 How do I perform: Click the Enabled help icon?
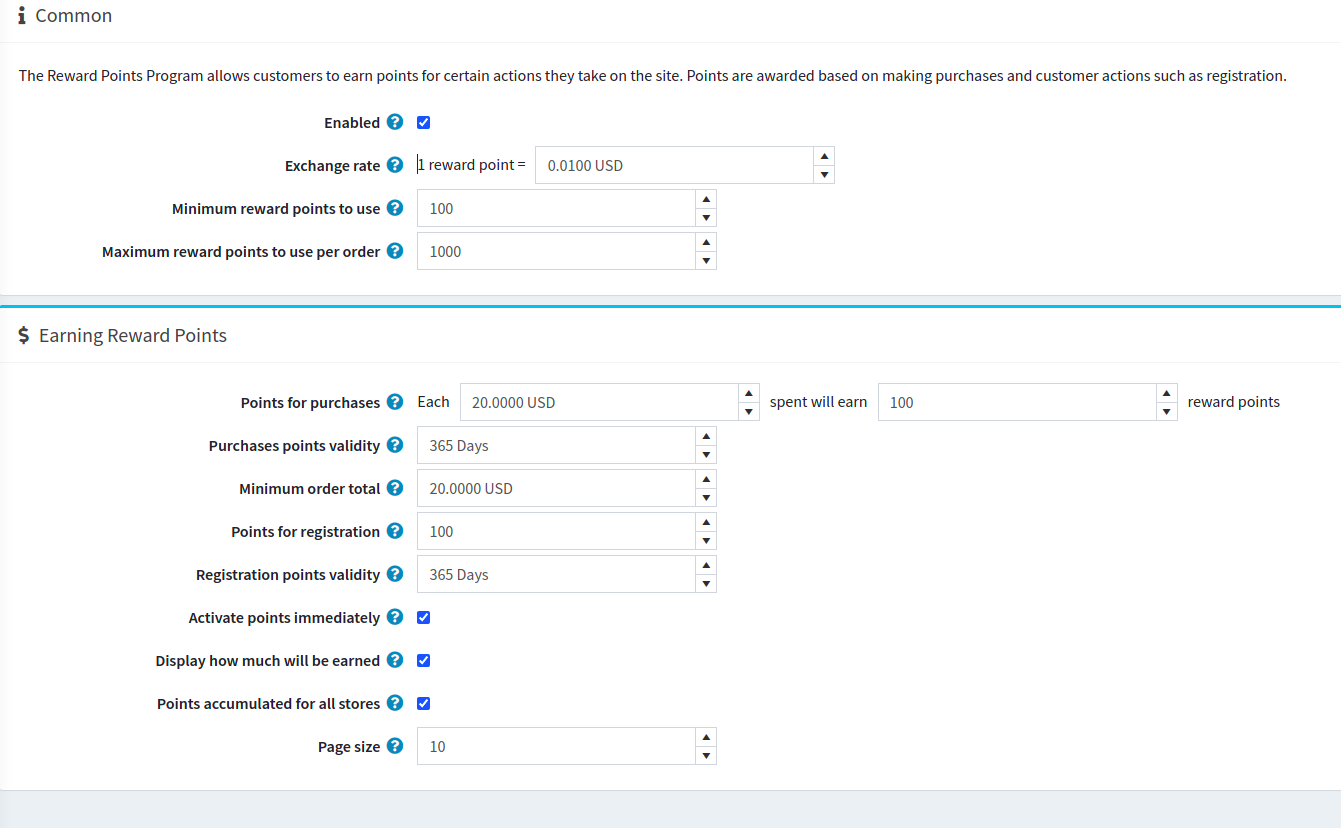click(395, 121)
